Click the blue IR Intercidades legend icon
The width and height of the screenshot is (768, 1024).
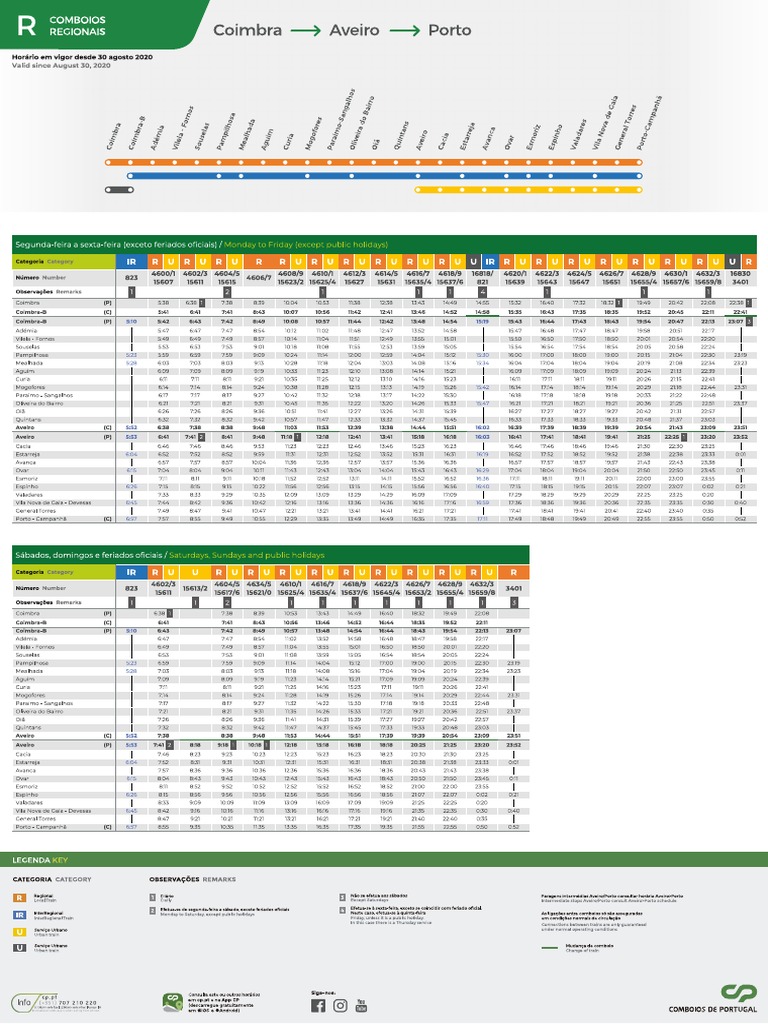coord(20,915)
